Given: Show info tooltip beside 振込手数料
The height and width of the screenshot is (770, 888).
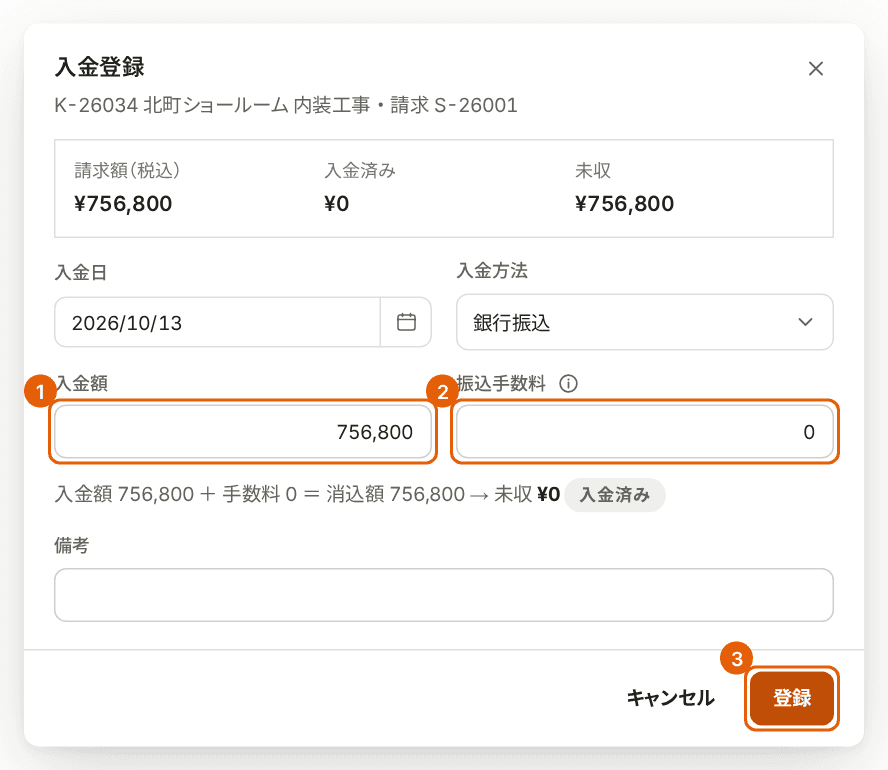Looking at the screenshot, I should tap(568, 384).
